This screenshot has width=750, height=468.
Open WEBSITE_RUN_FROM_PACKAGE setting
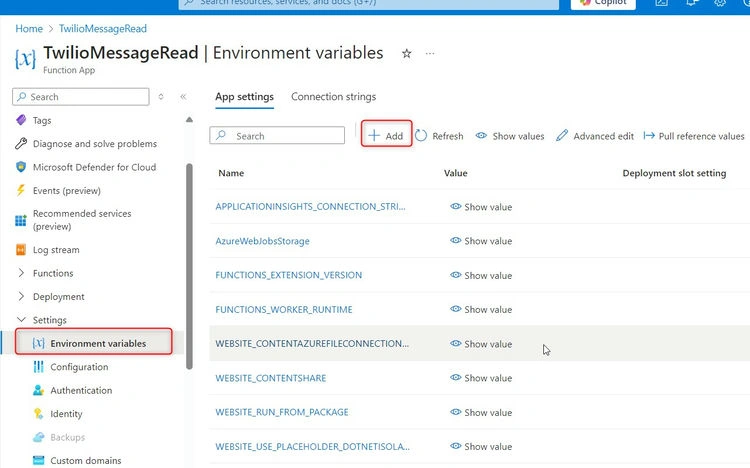coord(282,412)
